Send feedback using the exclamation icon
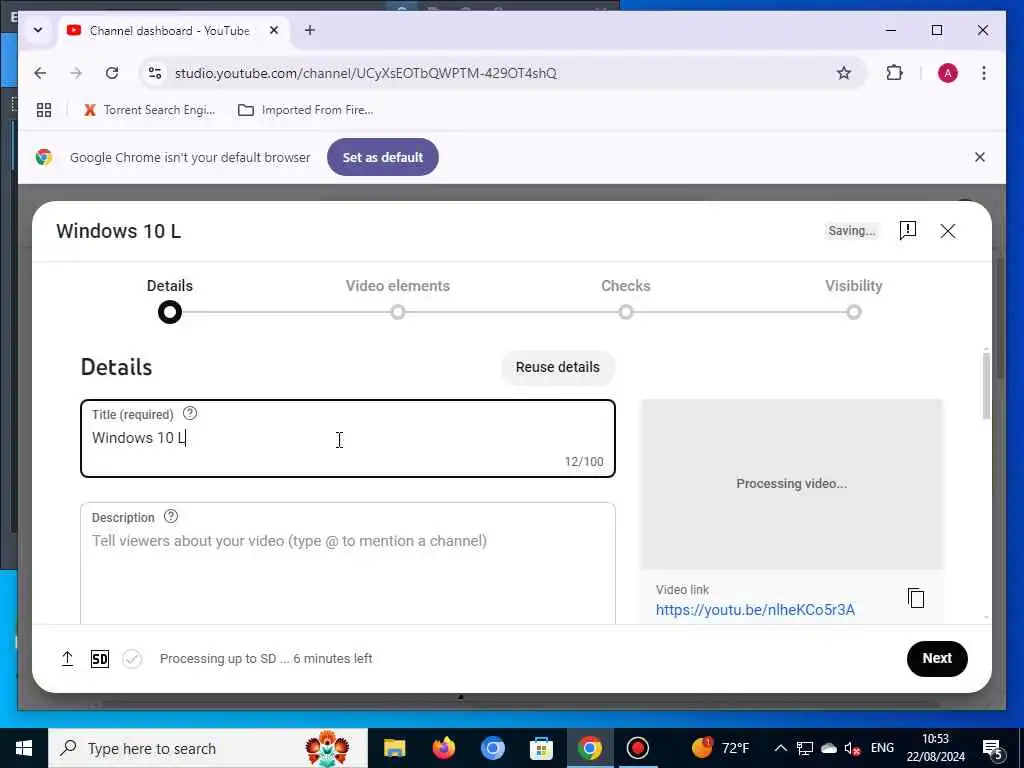Image resolution: width=1024 pixels, height=768 pixels. click(x=908, y=231)
